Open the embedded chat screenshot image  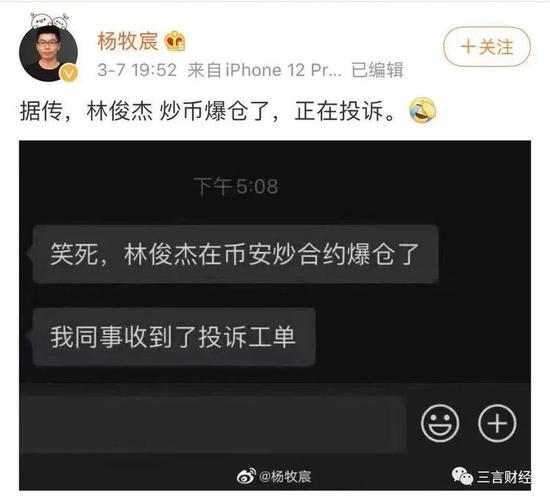275,315
